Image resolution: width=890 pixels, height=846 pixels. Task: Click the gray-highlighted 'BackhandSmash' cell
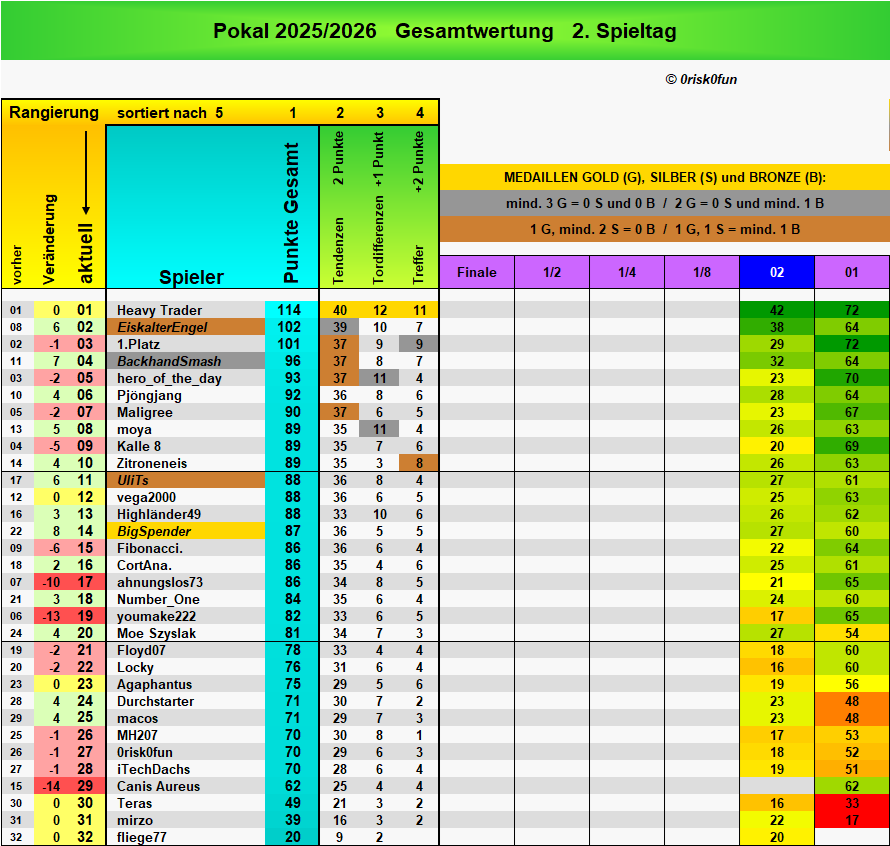tap(165, 361)
